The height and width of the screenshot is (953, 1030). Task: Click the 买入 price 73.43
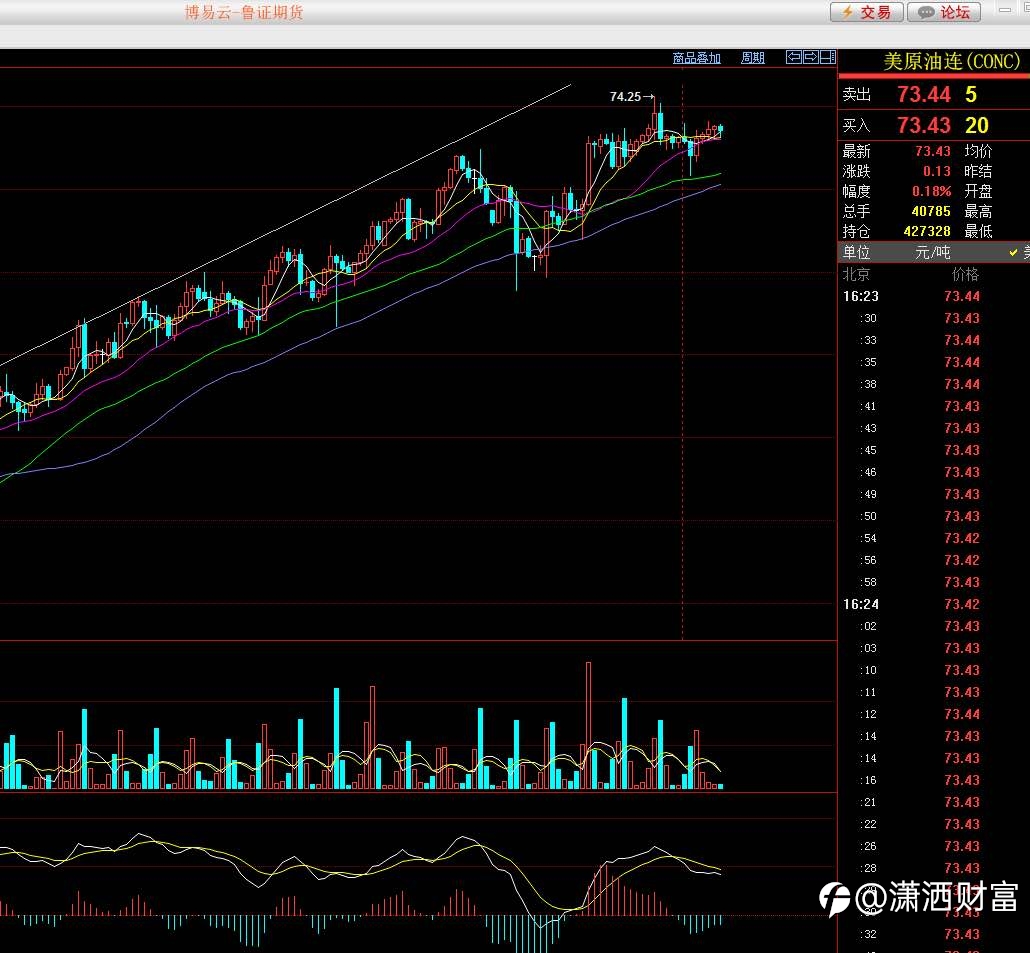[x=924, y=125]
